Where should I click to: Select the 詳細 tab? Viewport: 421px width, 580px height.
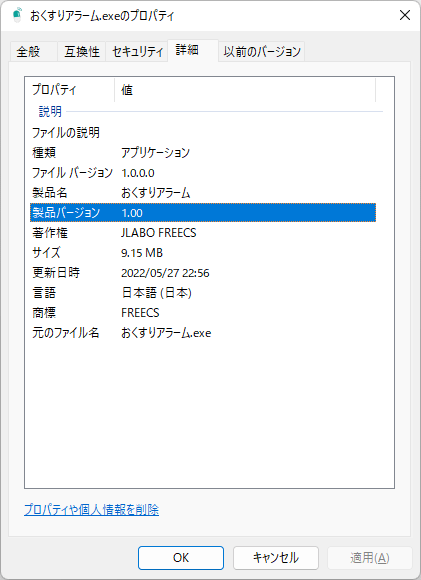click(x=193, y=50)
